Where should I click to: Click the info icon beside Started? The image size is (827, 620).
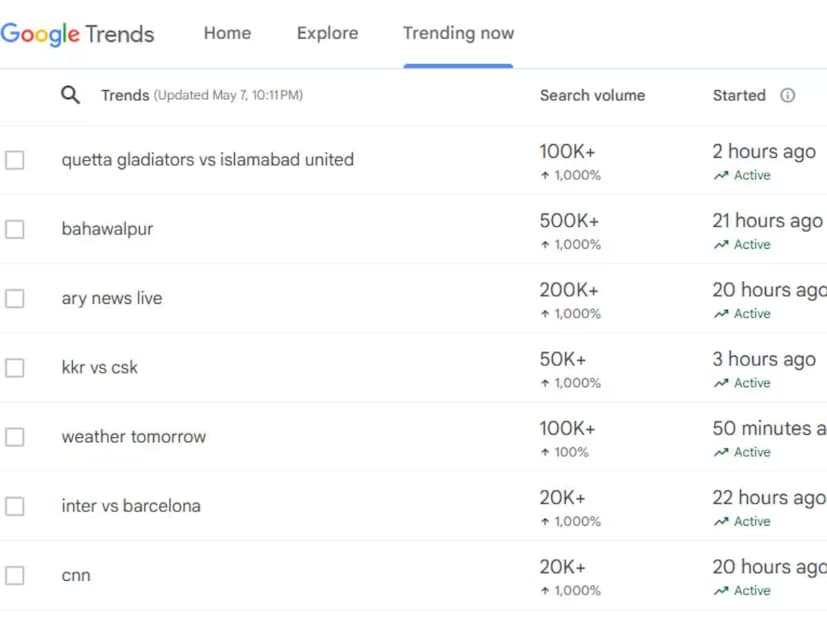pyautogui.click(x=787, y=96)
